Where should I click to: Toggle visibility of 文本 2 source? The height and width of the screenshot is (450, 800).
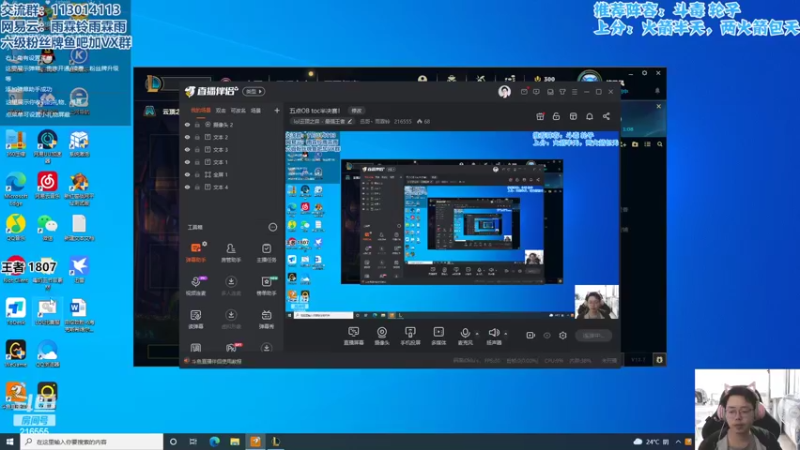click(187, 137)
